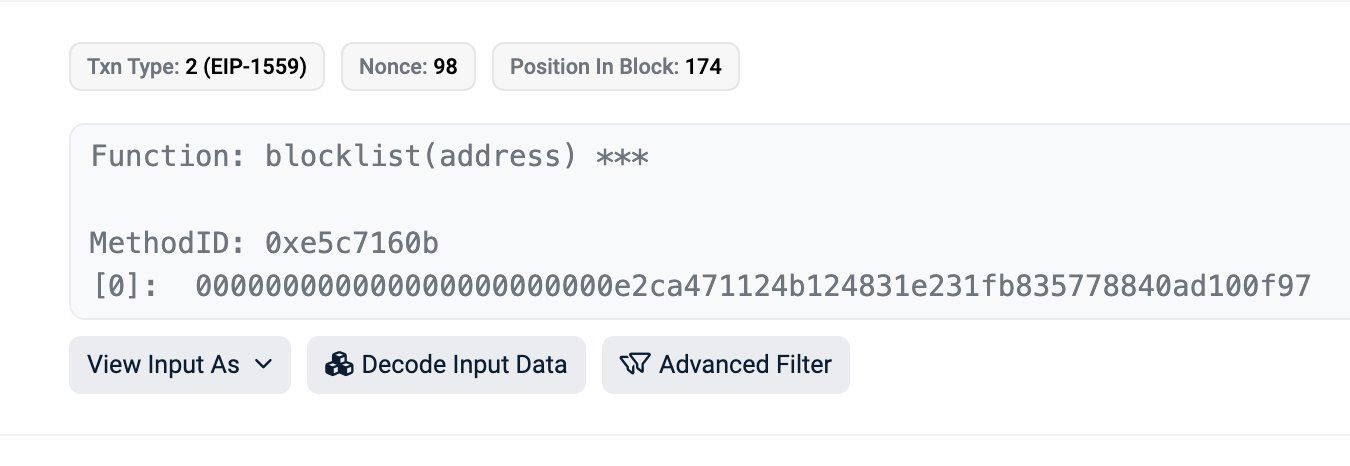Expand the chevron arrow on View Input As
Viewport: 1350px width, 466px height.
click(264, 365)
